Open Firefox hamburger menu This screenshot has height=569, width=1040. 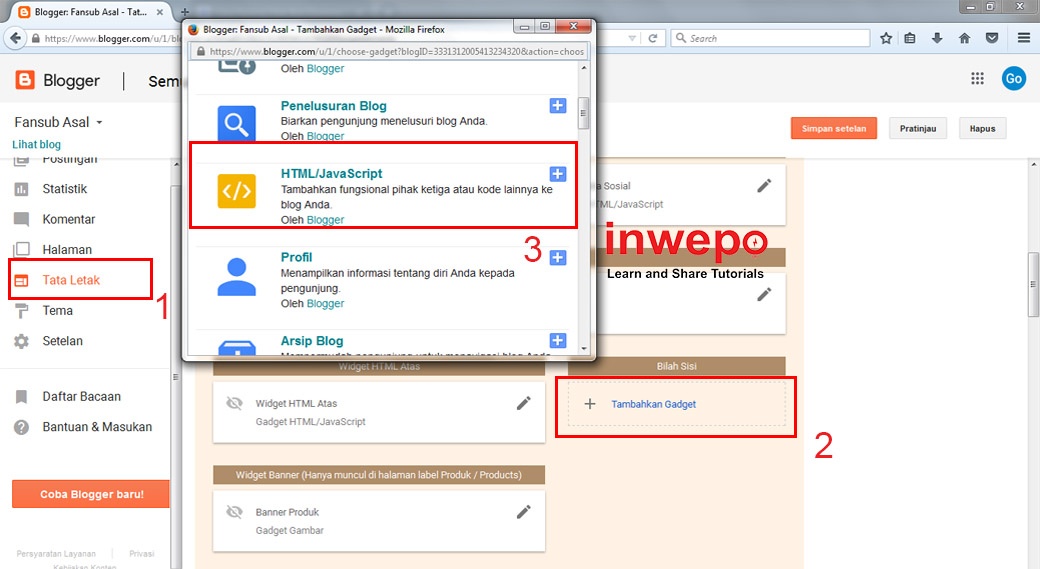[1024, 38]
